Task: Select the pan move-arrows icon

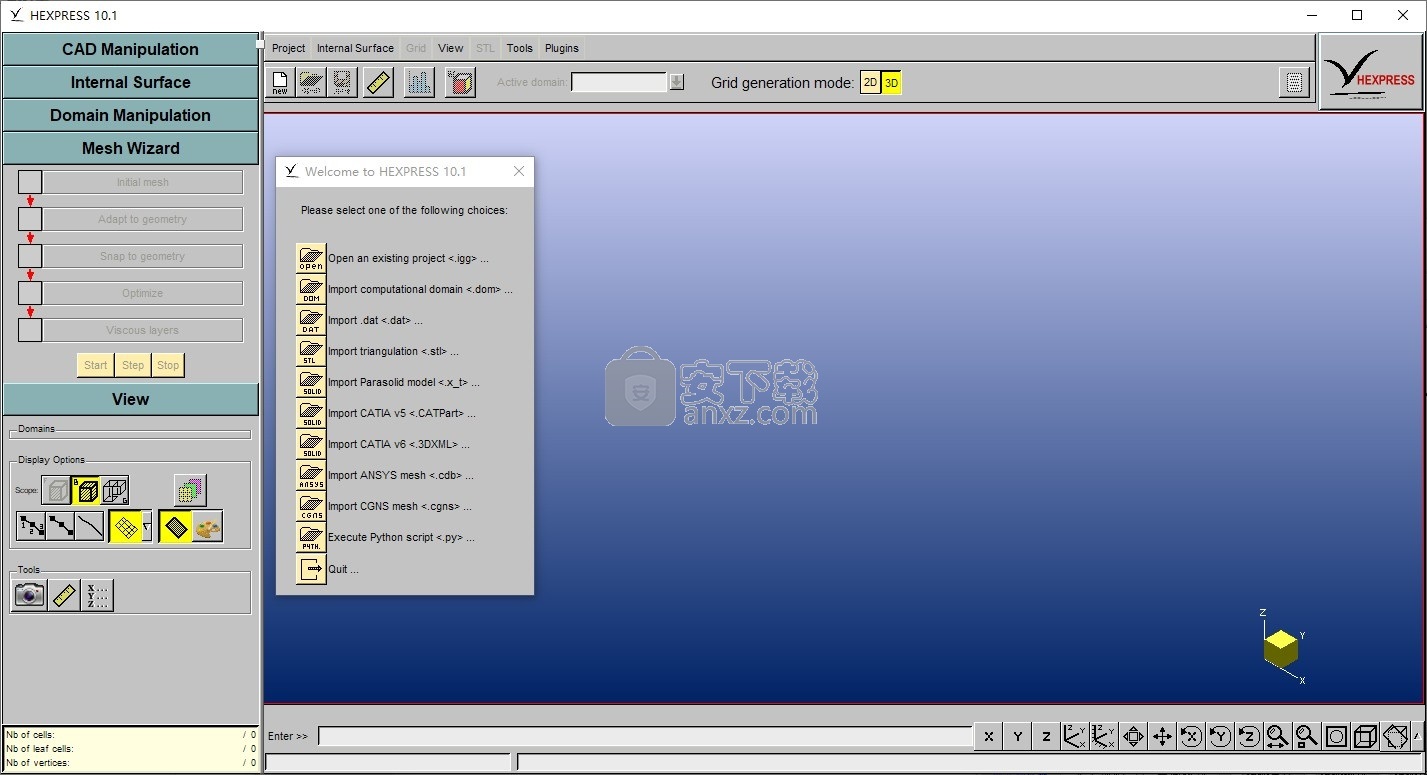Action: coord(1162,737)
